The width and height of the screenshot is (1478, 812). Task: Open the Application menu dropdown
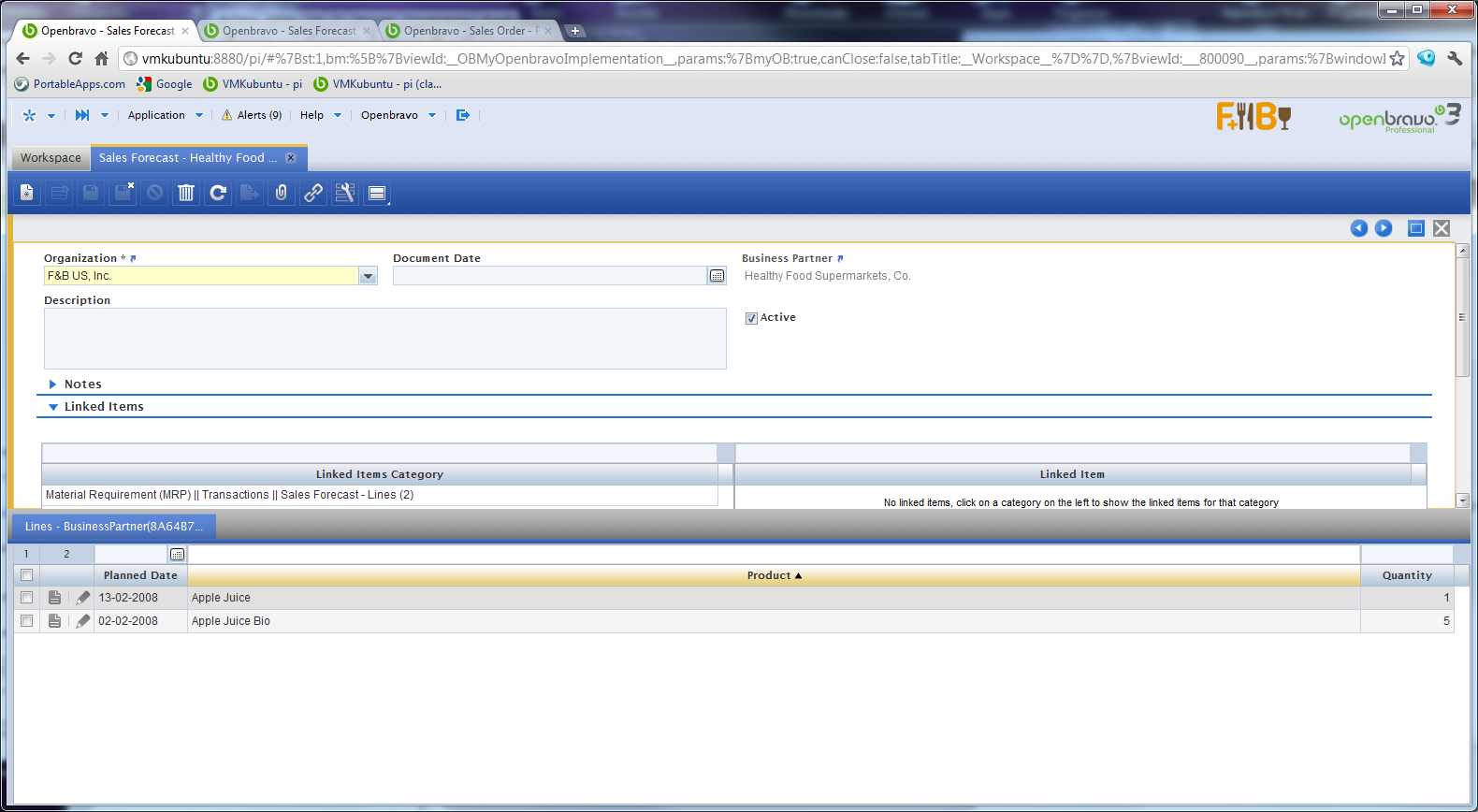point(166,115)
